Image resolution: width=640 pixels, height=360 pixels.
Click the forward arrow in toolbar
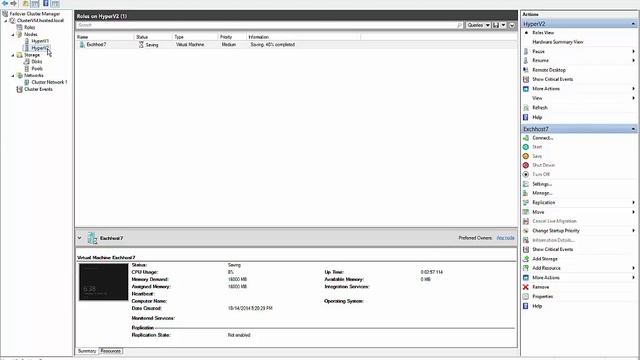click(13, 3)
